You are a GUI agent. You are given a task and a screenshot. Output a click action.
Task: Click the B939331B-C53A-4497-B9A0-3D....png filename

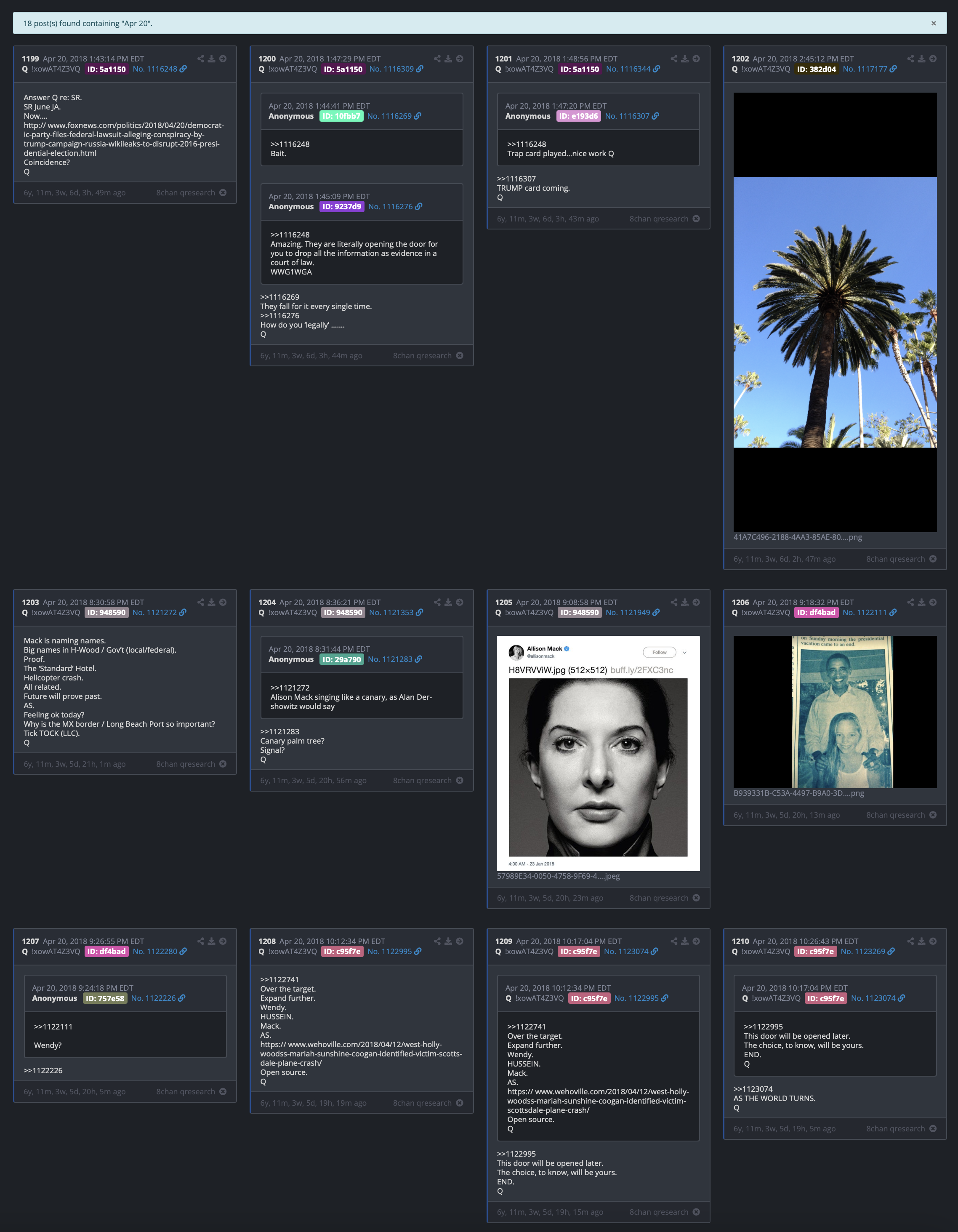click(798, 794)
